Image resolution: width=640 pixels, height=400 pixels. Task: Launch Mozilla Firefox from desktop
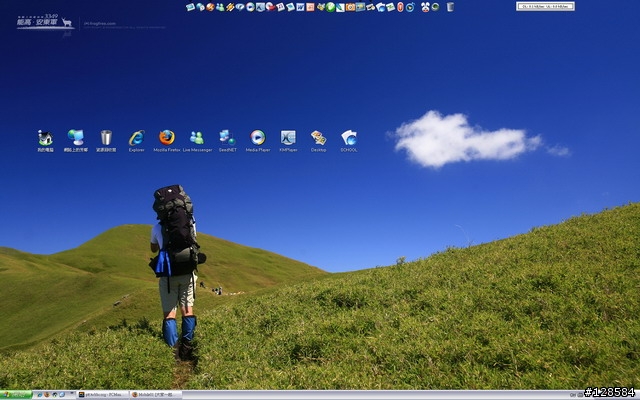click(167, 138)
